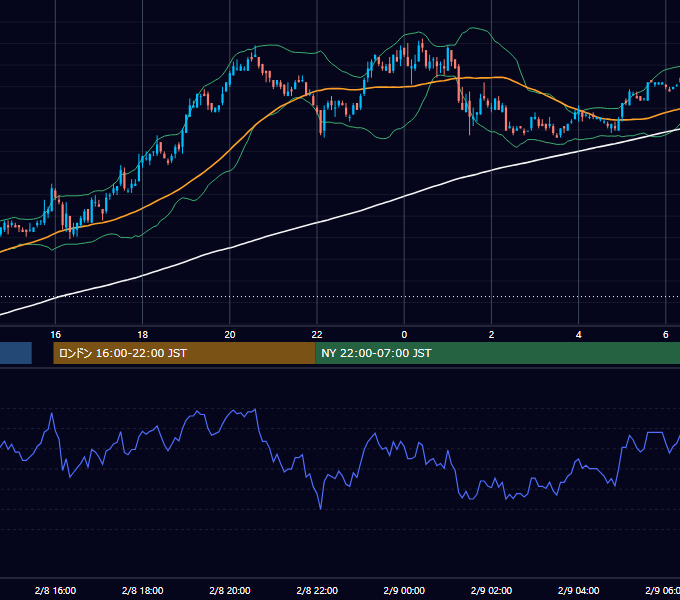This screenshot has height=600, width=680.
Task: Click the '2/8 18:00' indicator axis label
Action: tap(143, 590)
